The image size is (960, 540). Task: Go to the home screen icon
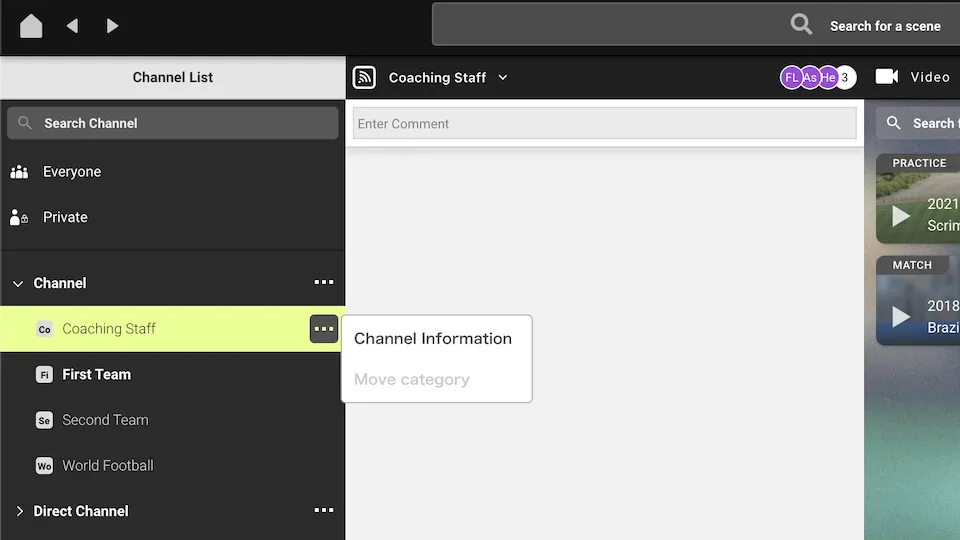point(31,26)
